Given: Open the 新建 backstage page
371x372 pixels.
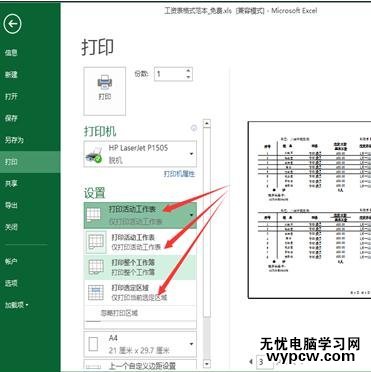Looking at the screenshot, I should (x=11, y=75).
